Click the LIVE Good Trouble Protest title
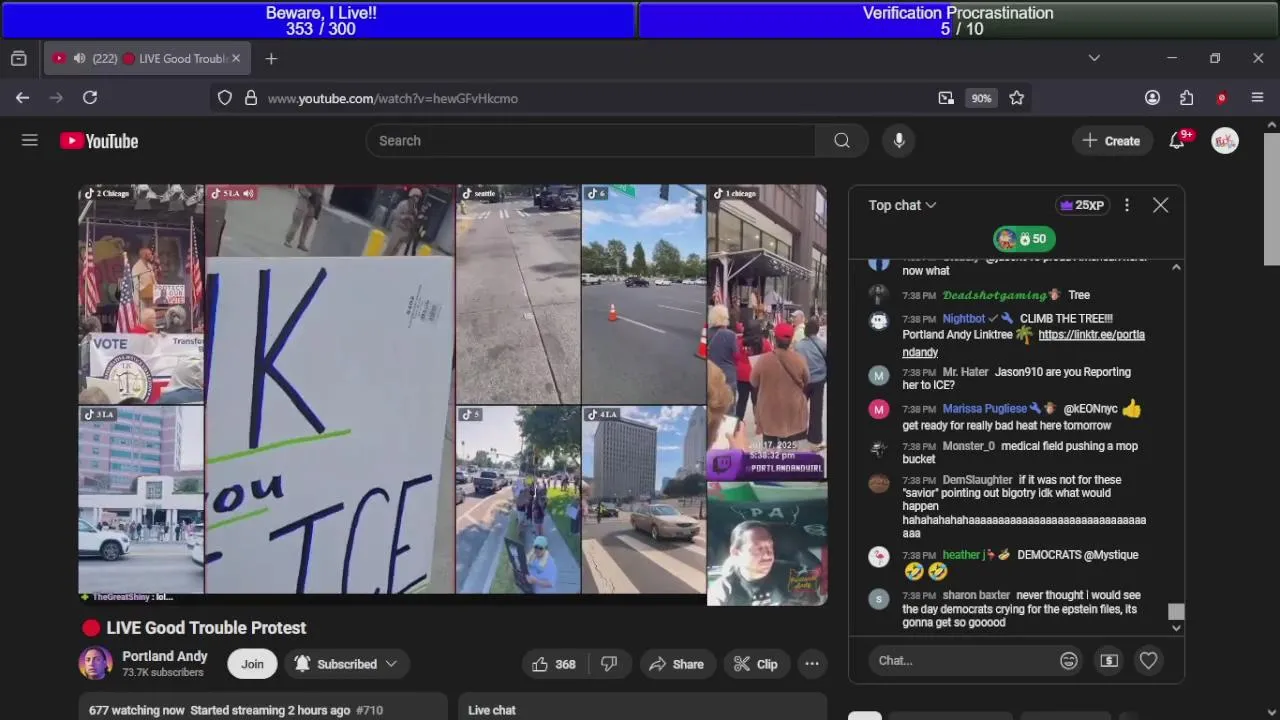The image size is (1280, 720). (x=206, y=628)
